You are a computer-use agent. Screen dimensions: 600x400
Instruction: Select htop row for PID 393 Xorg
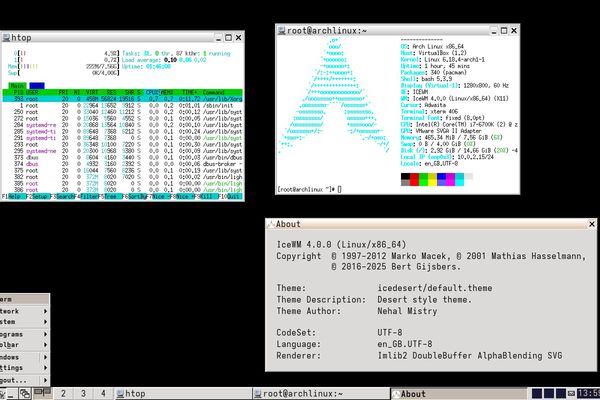pos(122,99)
